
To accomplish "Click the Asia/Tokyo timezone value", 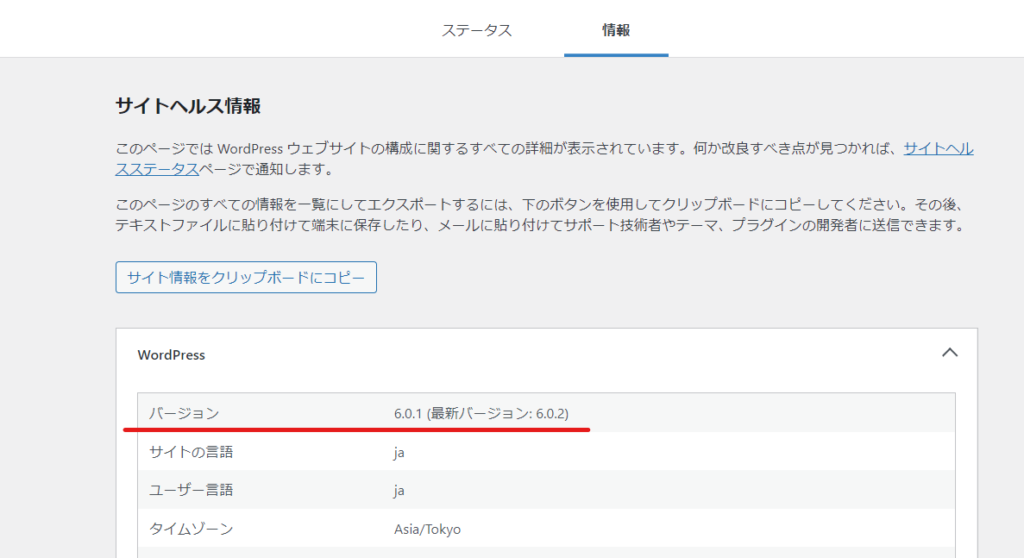I will [427, 529].
